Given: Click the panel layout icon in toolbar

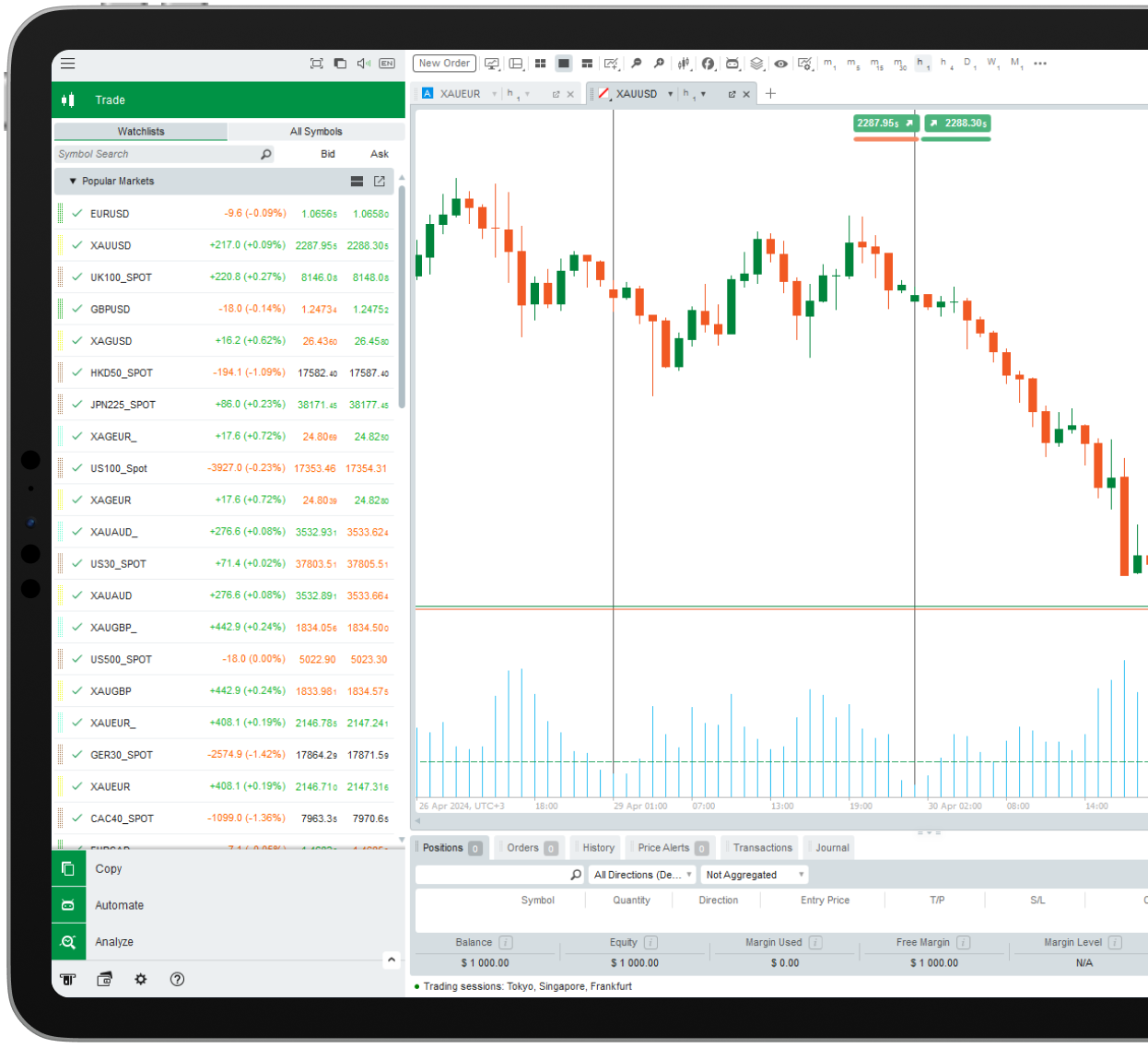Looking at the screenshot, I should 516,64.
